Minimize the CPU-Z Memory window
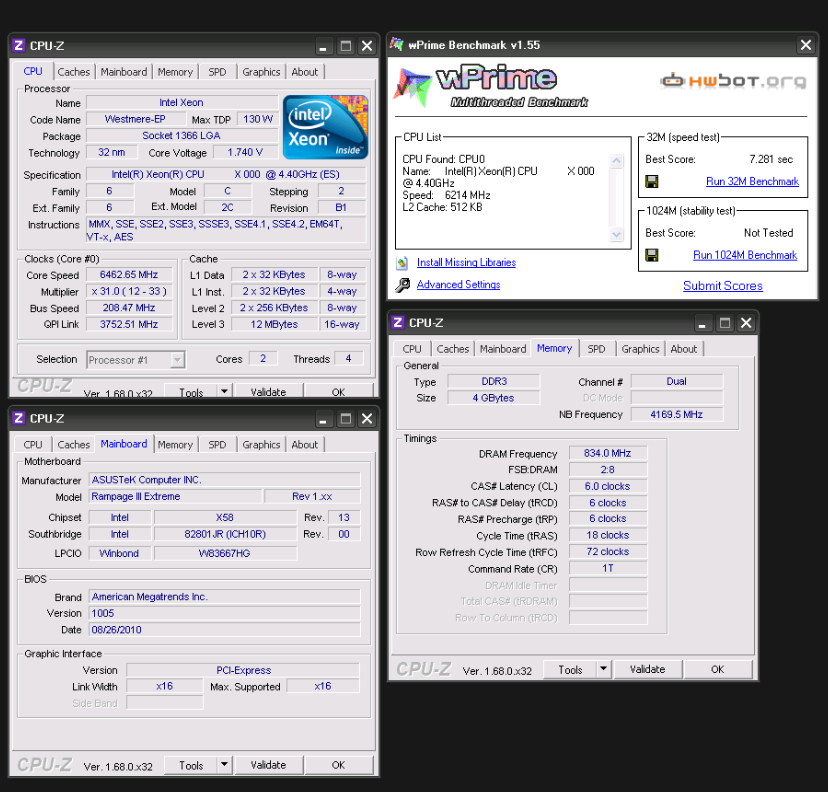 (702, 323)
